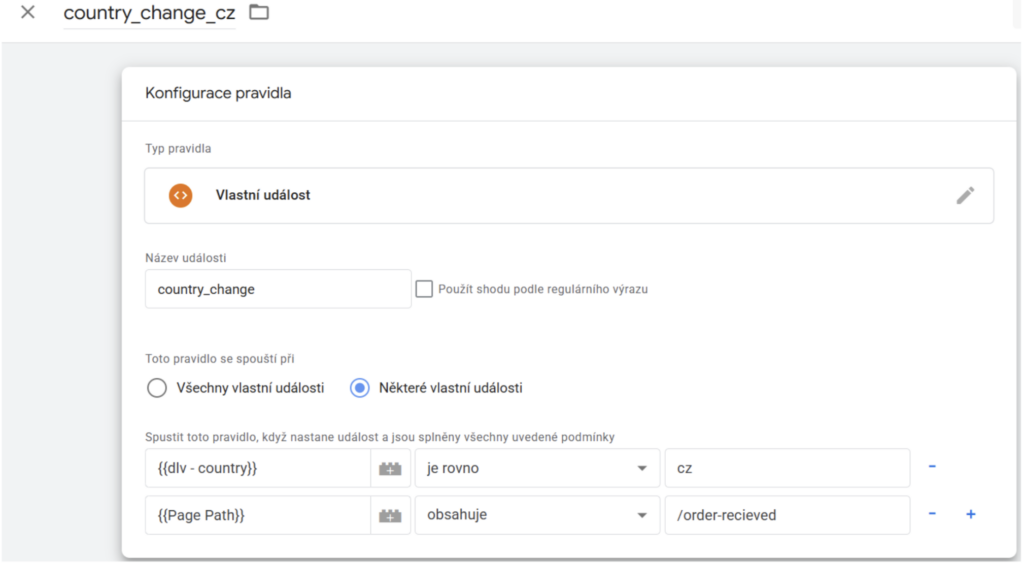Click the trigger name country_change_cz to rename
The width and height of the screenshot is (1024, 563).
coord(149,14)
